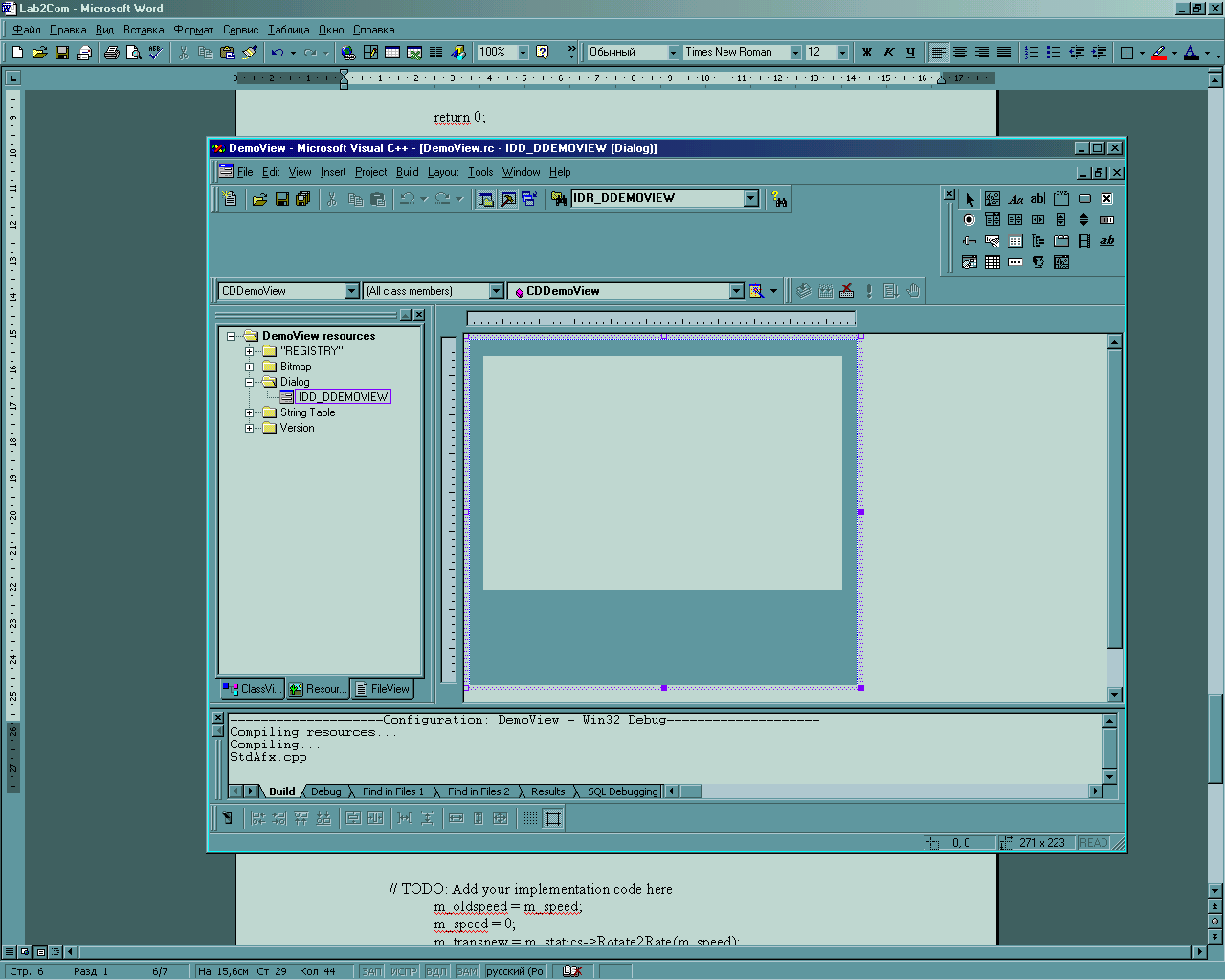Expand the String Table folder
Screen dimensions: 1225x980
[249, 412]
